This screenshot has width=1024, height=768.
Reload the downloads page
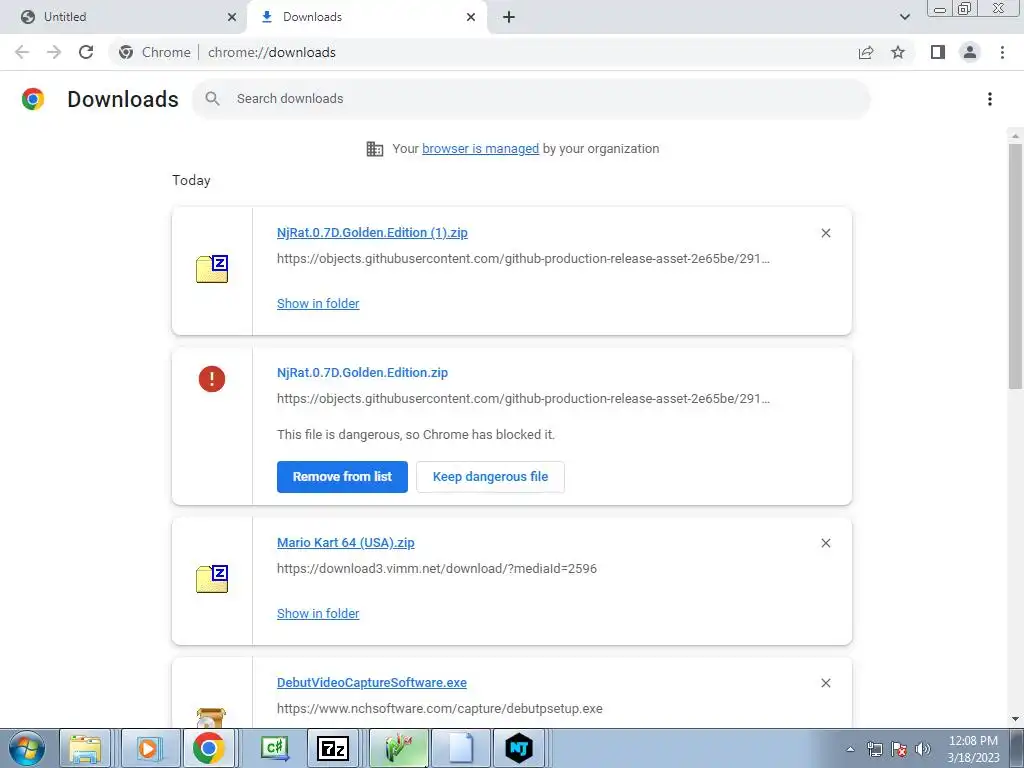coord(86,52)
